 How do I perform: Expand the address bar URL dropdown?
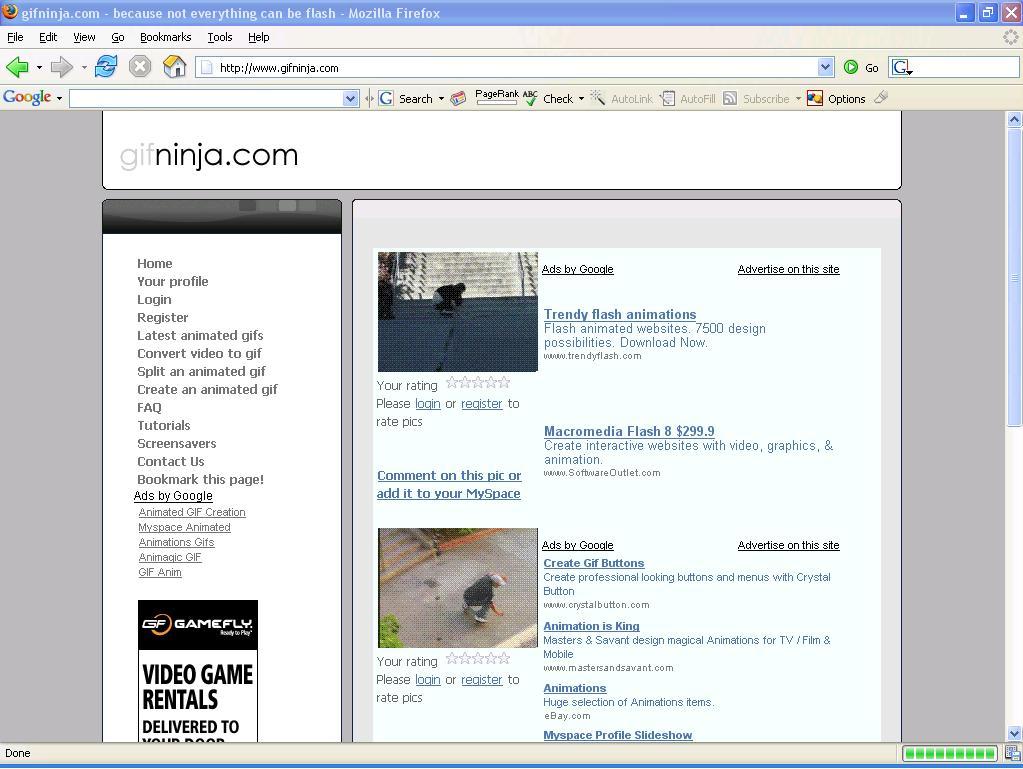pos(825,67)
